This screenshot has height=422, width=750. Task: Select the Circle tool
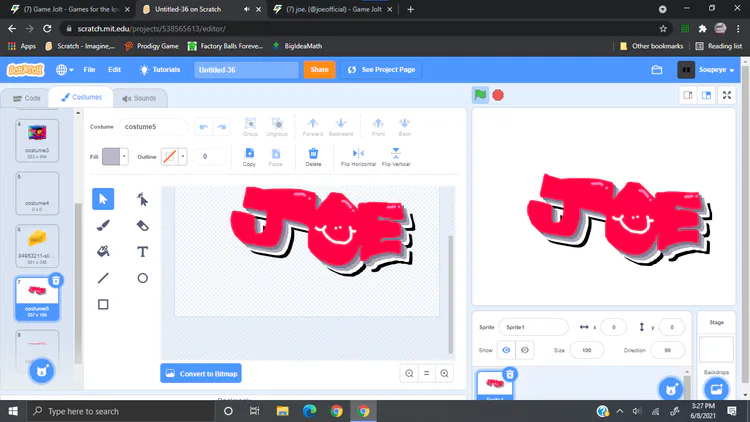pyautogui.click(x=142, y=278)
